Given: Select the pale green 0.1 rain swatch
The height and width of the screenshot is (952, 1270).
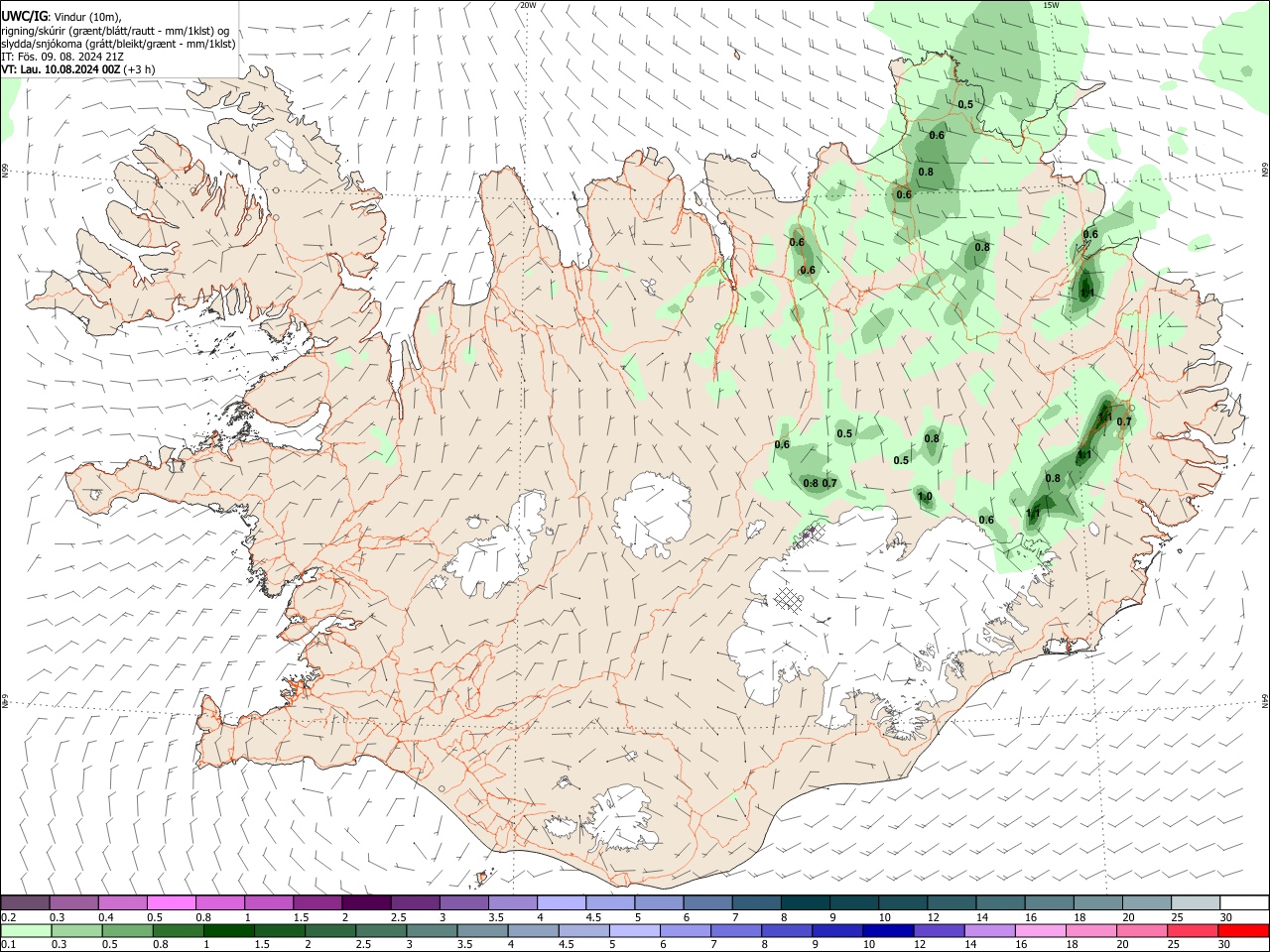Looking at the screenshot, I should [26, 931].
